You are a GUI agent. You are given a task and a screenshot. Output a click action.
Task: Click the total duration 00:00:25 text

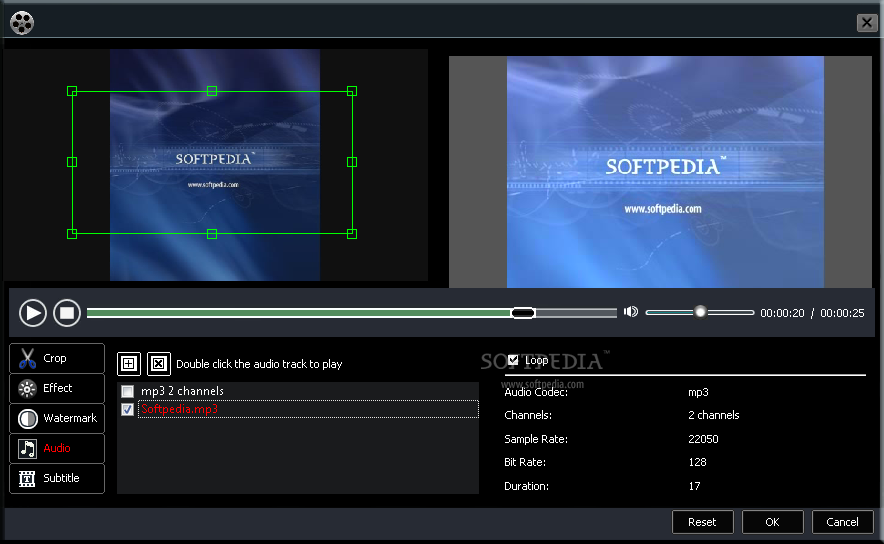[842, 313]
